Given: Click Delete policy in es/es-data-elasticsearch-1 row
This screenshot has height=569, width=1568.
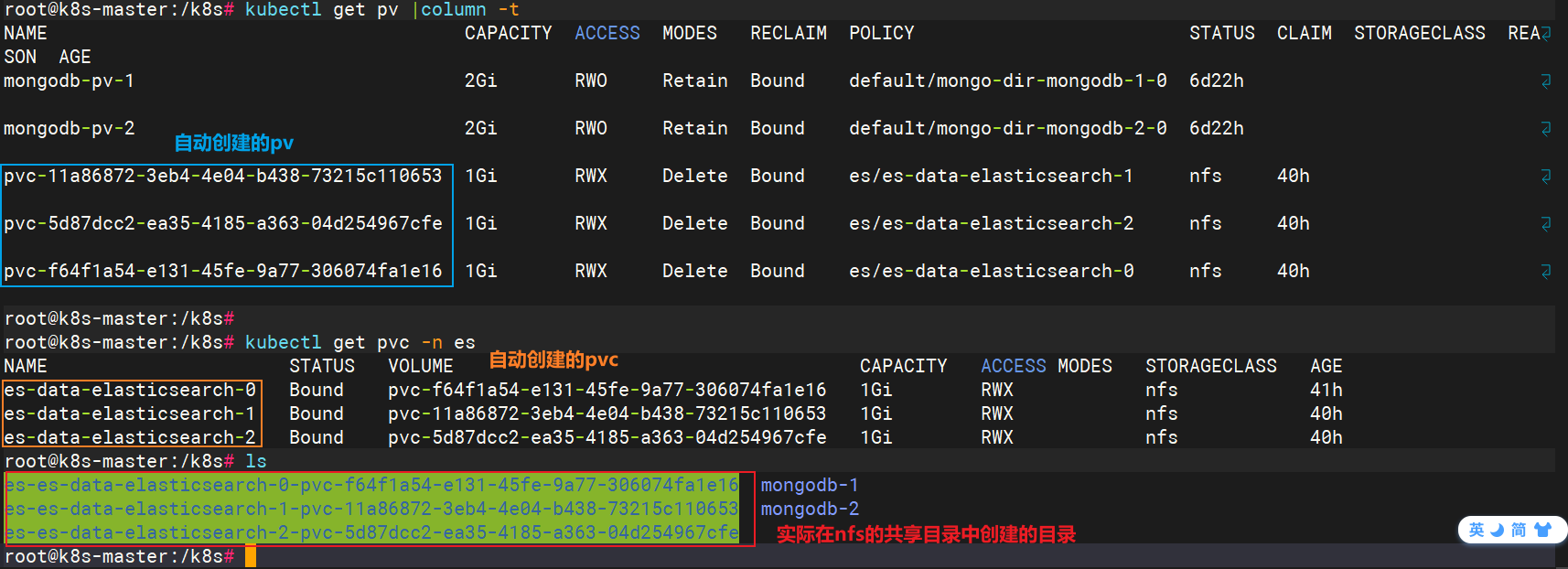Looking at the screenshot, I should (695, 176).
